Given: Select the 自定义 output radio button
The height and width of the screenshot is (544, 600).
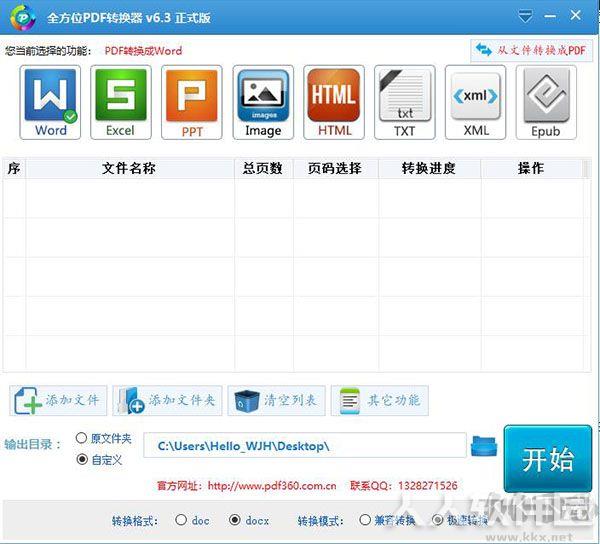Looking at the screenshot, I should [82, 459].
